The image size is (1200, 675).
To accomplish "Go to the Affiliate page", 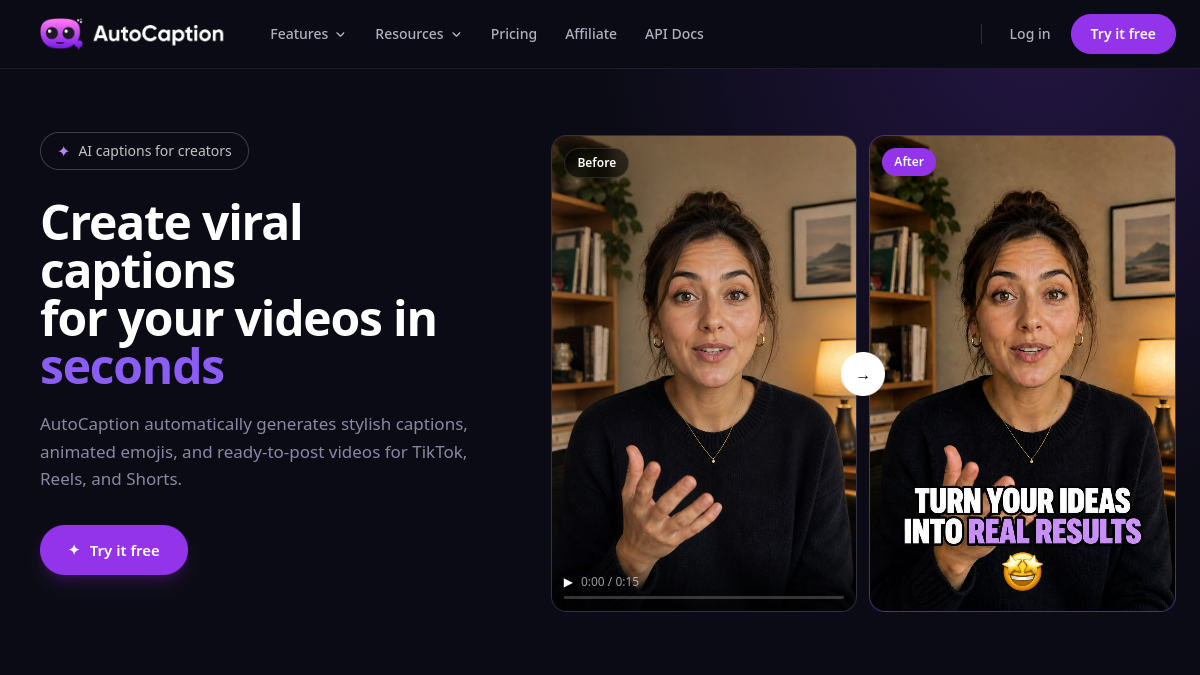I will (x=591, y=34).
